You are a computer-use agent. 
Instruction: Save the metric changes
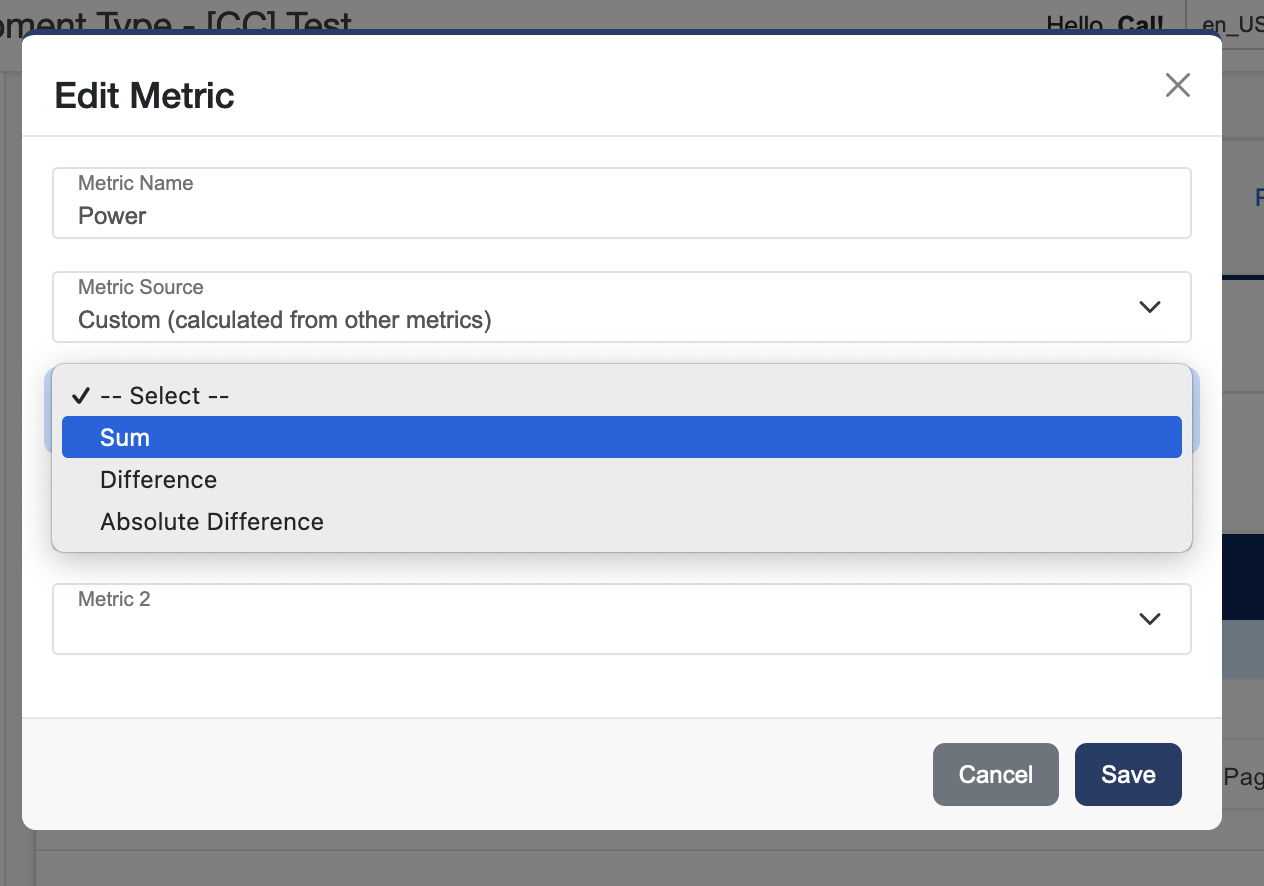[1127, 774]
